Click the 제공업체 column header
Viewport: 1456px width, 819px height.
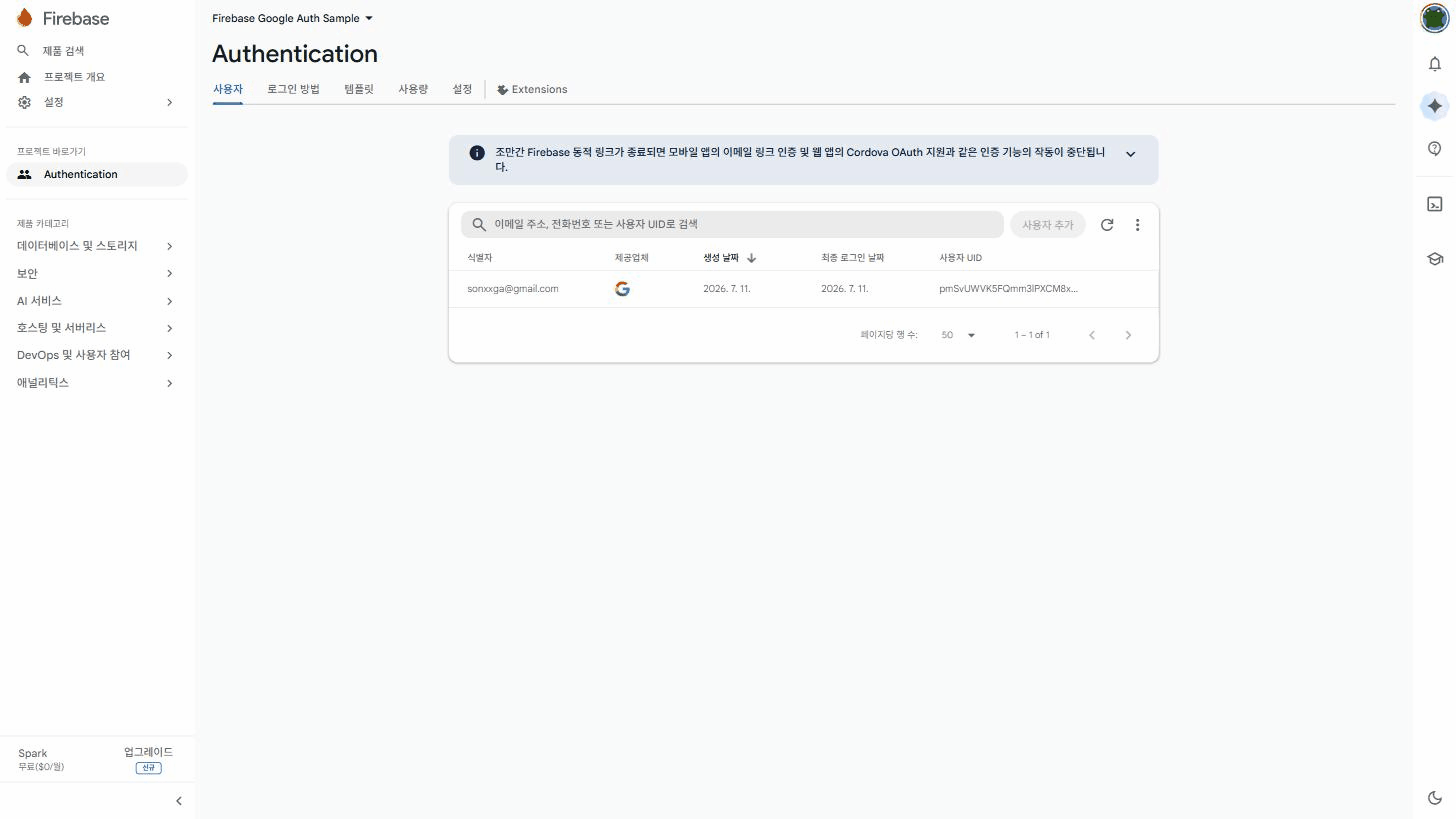[632, 258]
